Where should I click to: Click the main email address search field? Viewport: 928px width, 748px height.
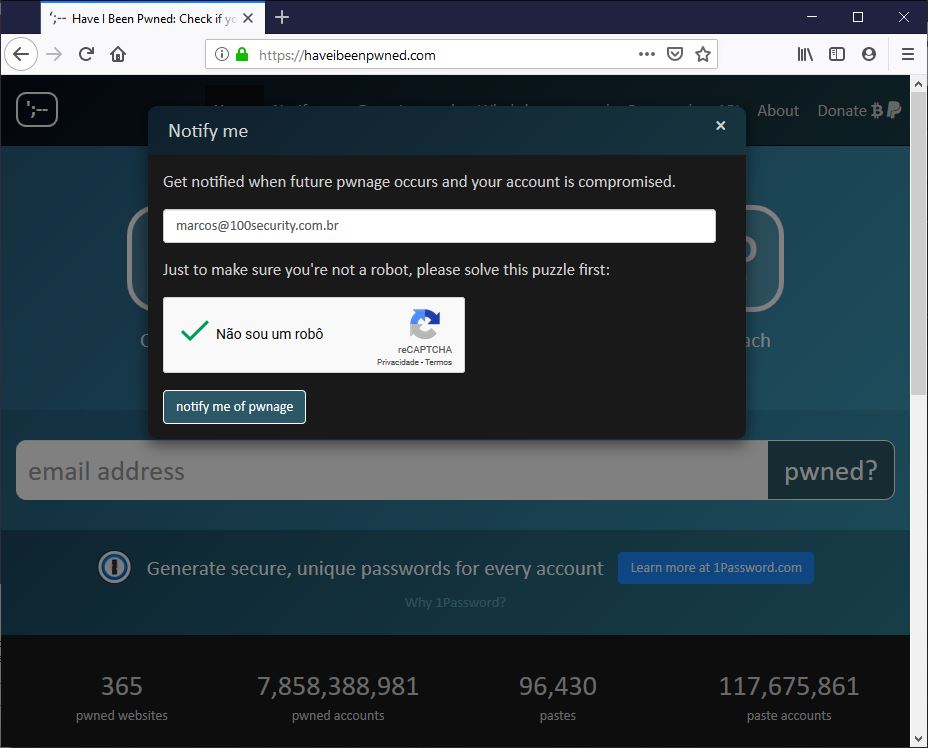click(392, 470)
